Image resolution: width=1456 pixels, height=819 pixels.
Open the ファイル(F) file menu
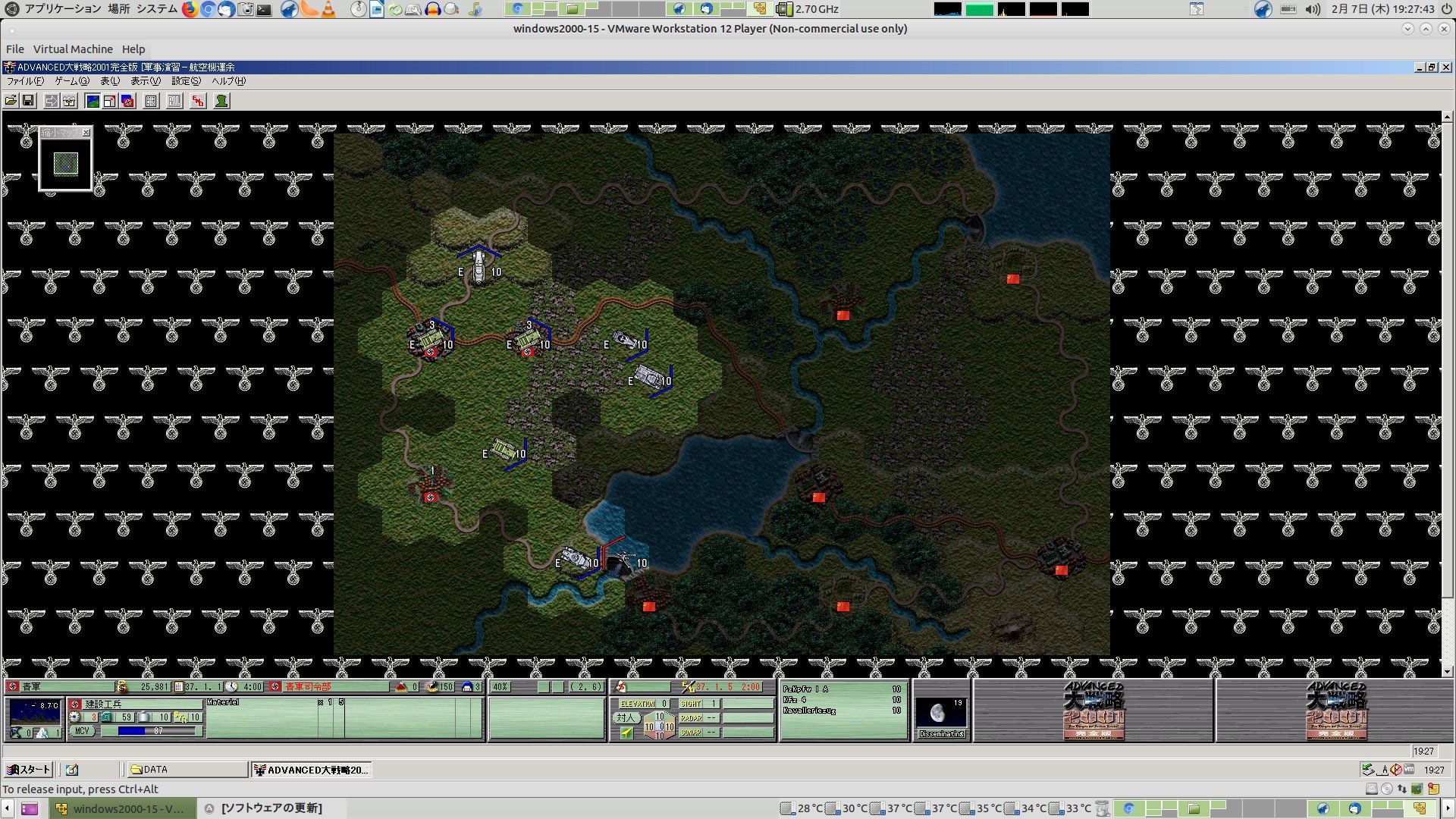25,81
